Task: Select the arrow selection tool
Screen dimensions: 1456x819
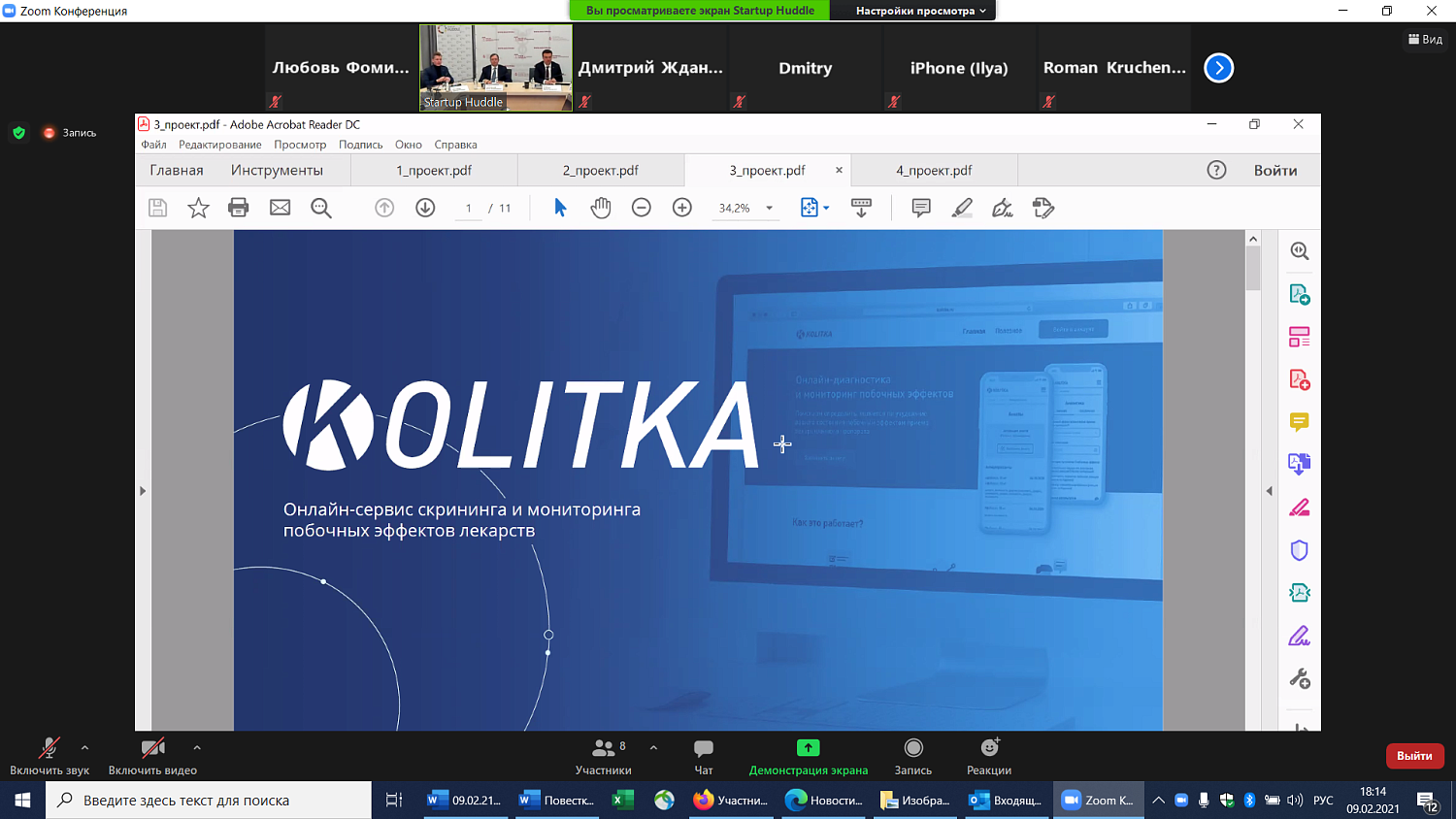Action: pos(560,208)
